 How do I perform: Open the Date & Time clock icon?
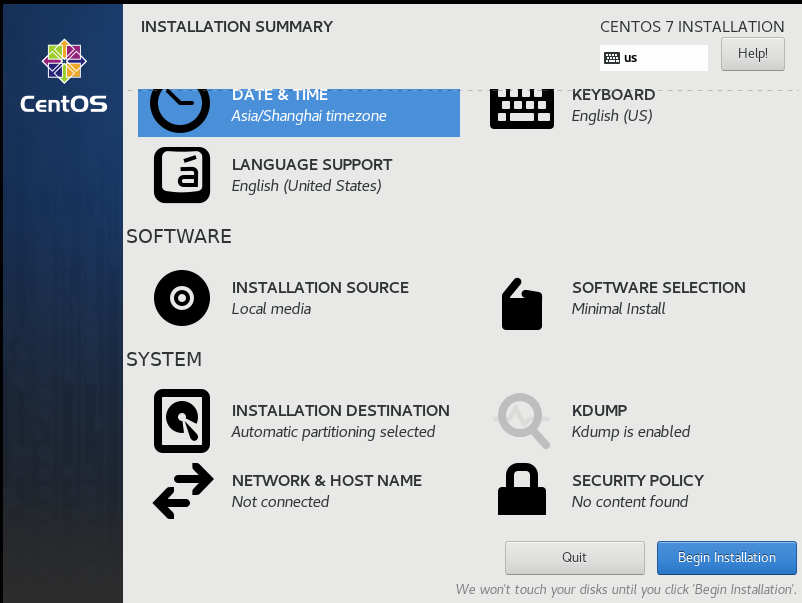tap(180, 111)
